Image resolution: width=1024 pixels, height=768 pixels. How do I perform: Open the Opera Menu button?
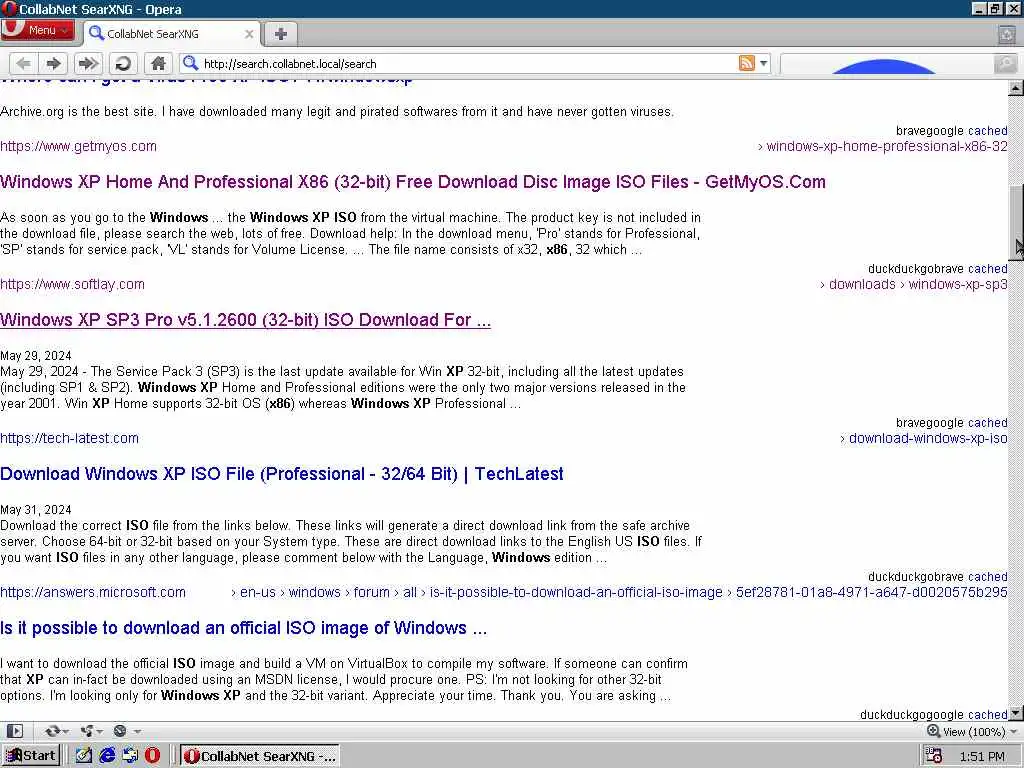pos(37,30)
